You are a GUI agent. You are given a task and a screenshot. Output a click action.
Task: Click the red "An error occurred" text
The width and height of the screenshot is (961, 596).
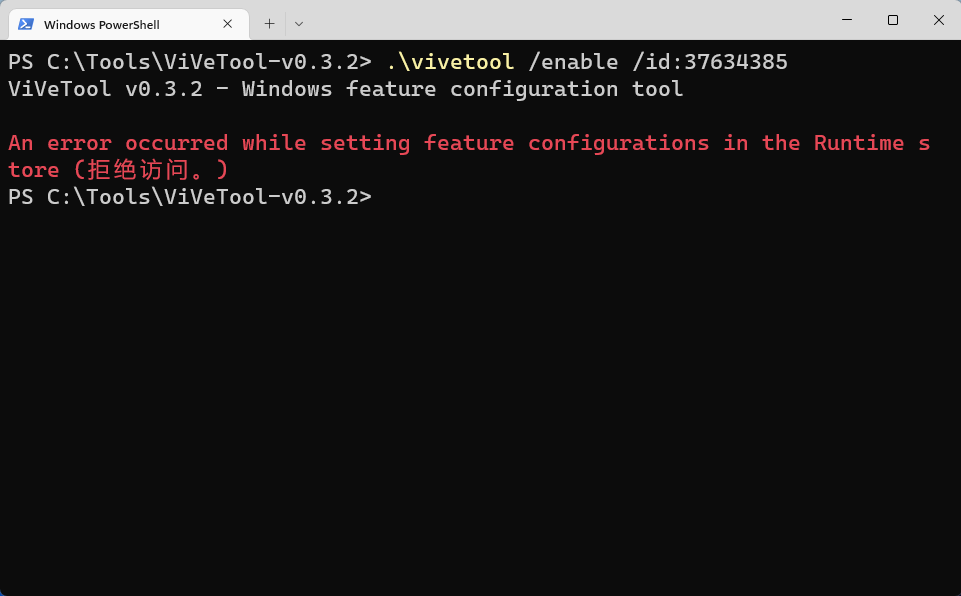click(118, 143)
